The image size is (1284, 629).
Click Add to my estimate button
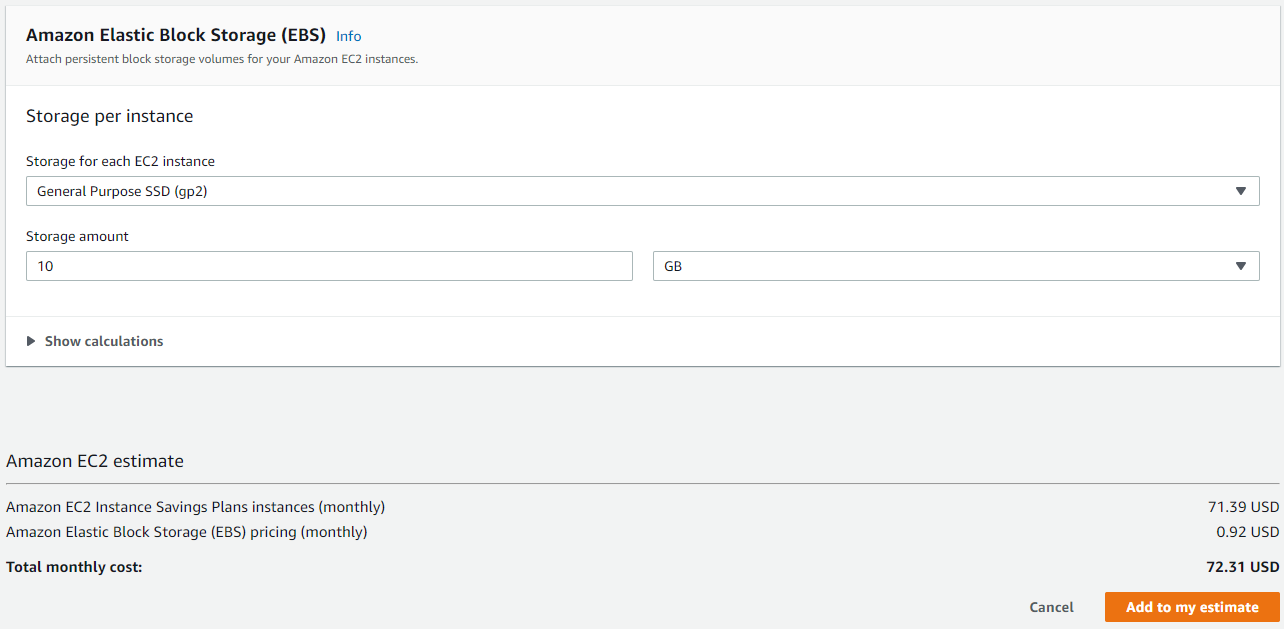1192,607
